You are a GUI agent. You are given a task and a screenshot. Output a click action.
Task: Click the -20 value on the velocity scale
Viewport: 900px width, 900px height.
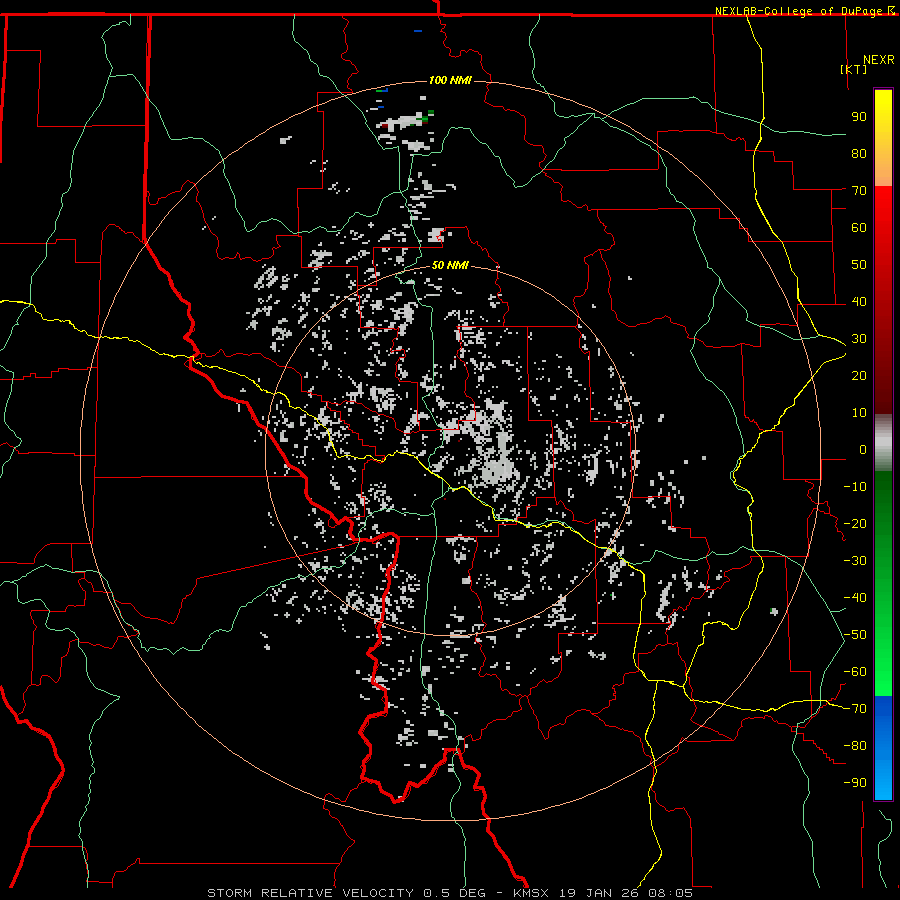(855, 524)
